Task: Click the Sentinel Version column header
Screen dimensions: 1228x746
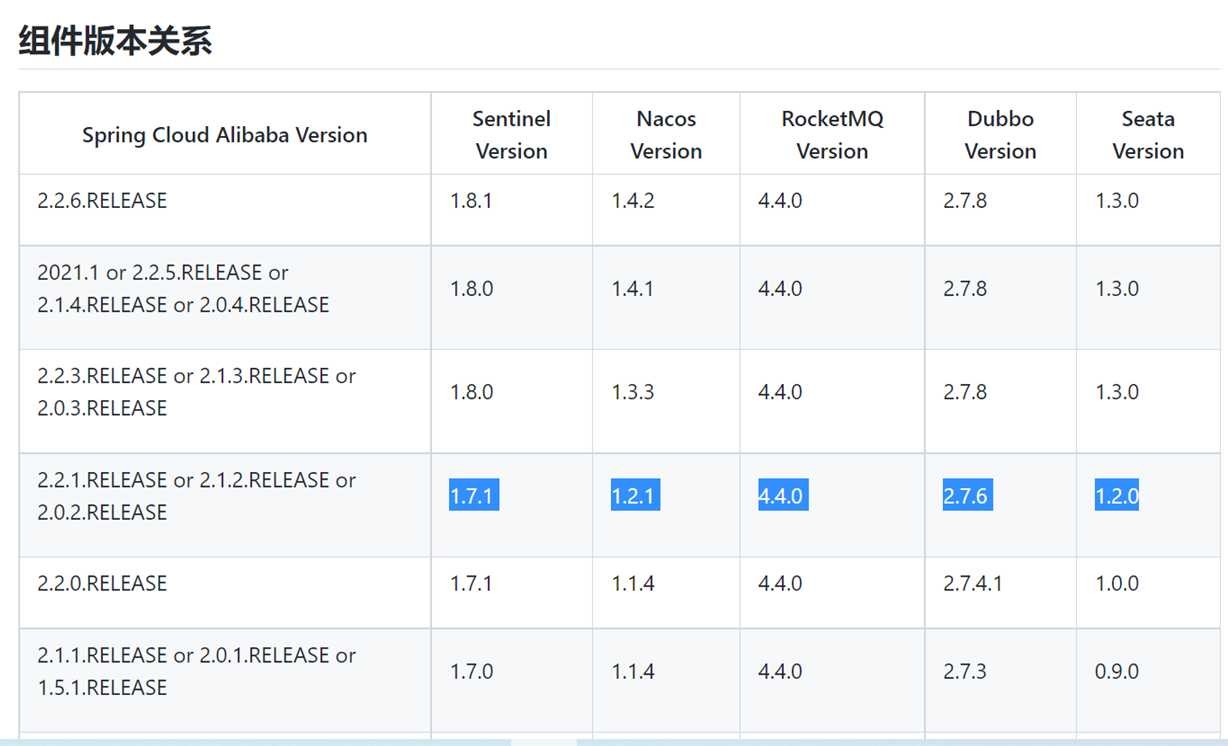Action: [512, 135]
